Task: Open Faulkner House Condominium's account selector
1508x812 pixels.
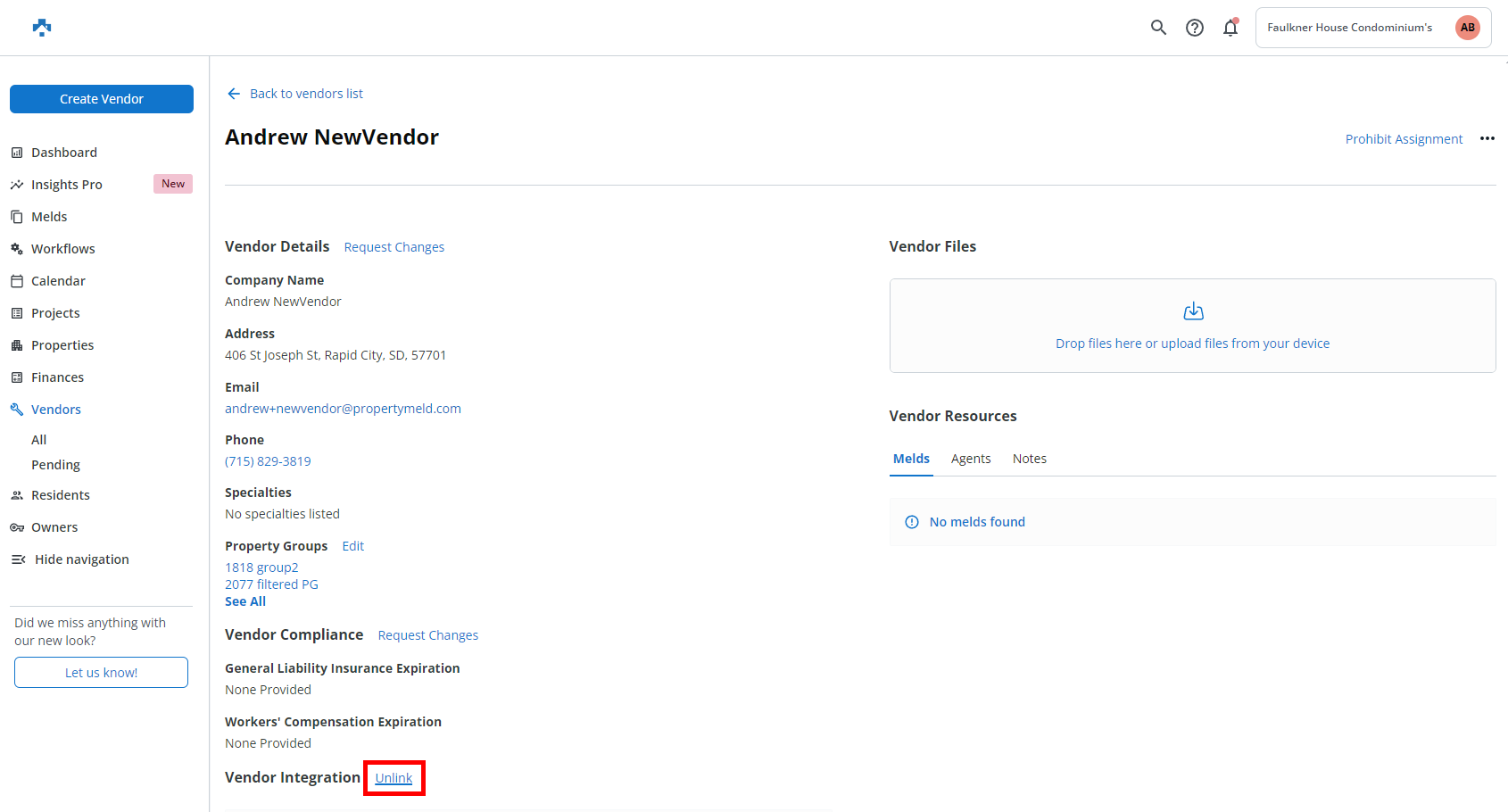Action: tap(1349, 28)
